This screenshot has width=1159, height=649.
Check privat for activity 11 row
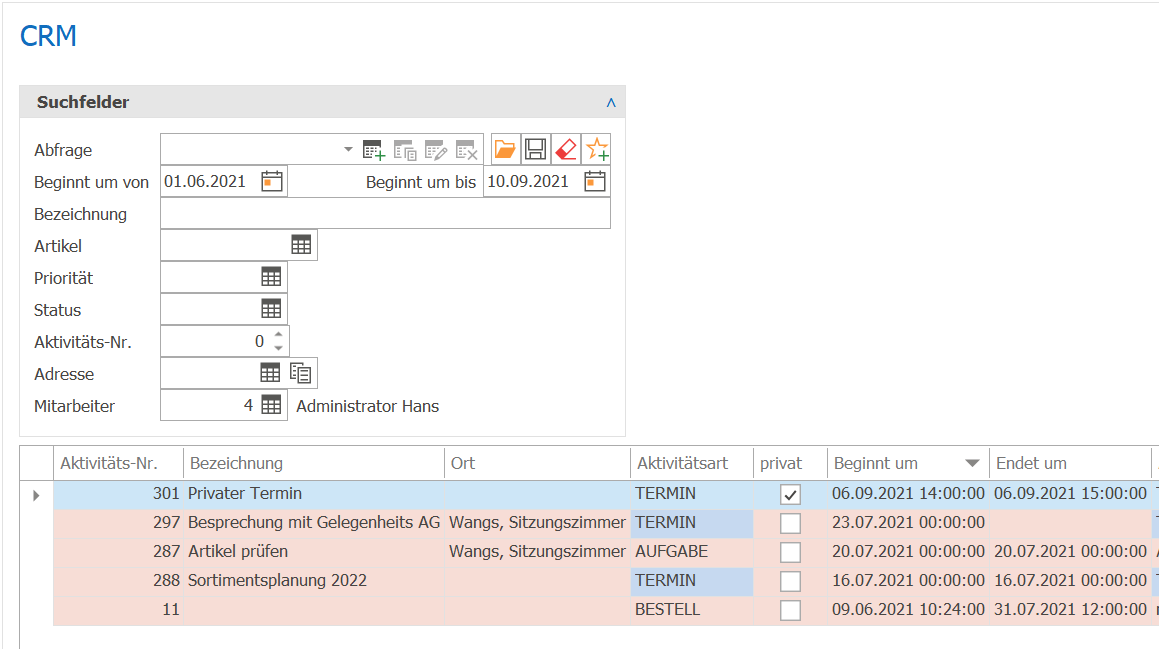click(x=790, y=610)
